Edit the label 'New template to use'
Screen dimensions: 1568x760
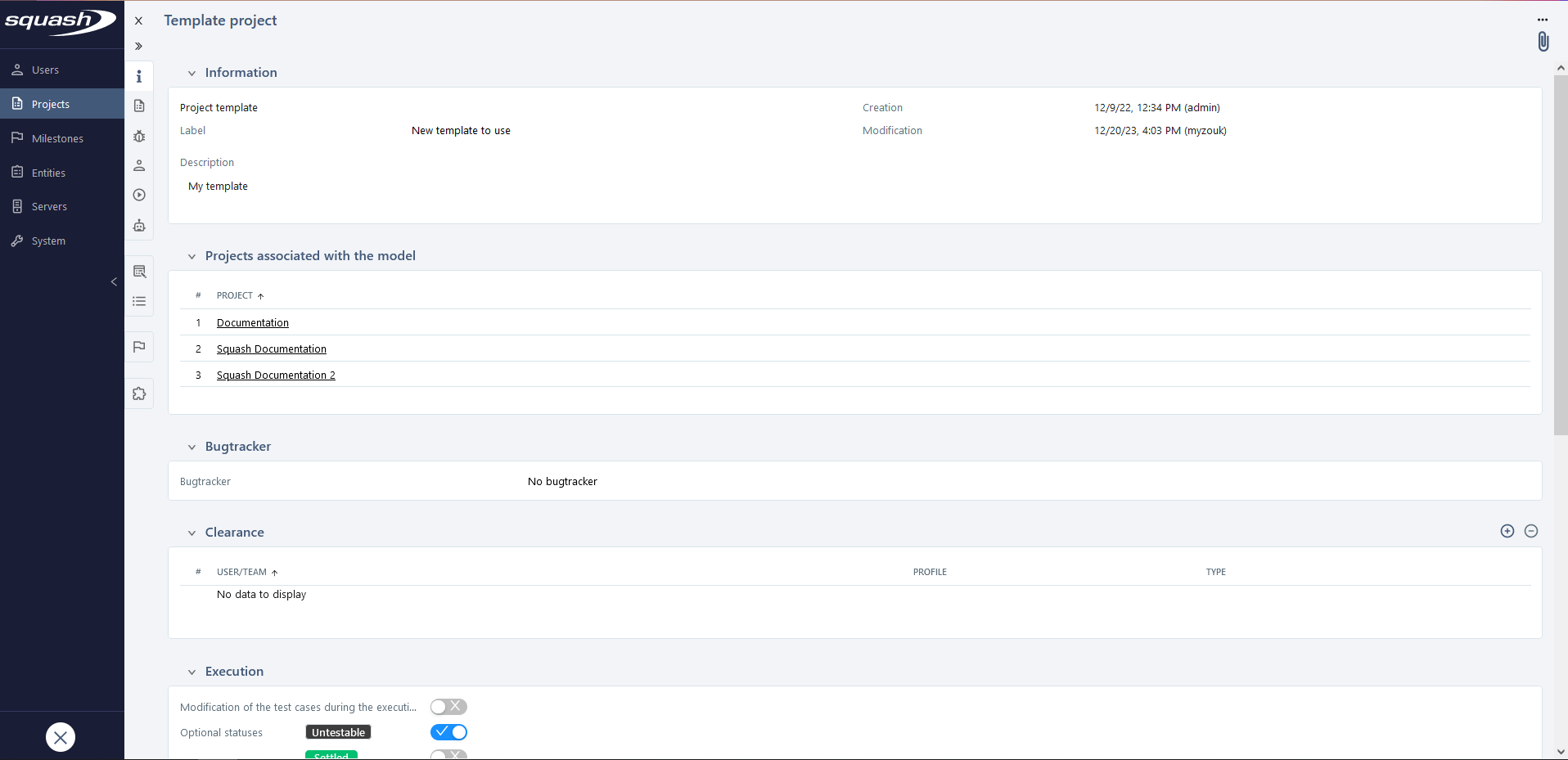pos(461,131)
